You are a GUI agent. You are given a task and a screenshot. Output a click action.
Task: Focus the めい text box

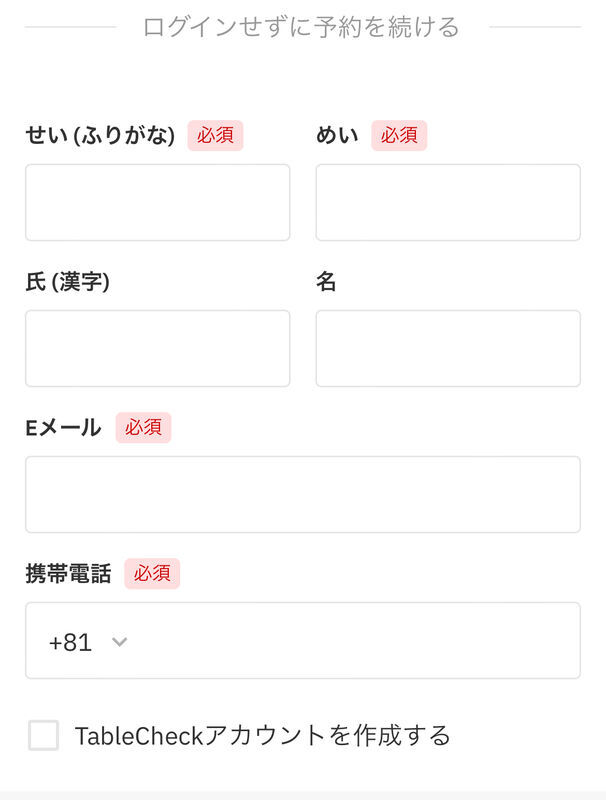click(448, 202)
